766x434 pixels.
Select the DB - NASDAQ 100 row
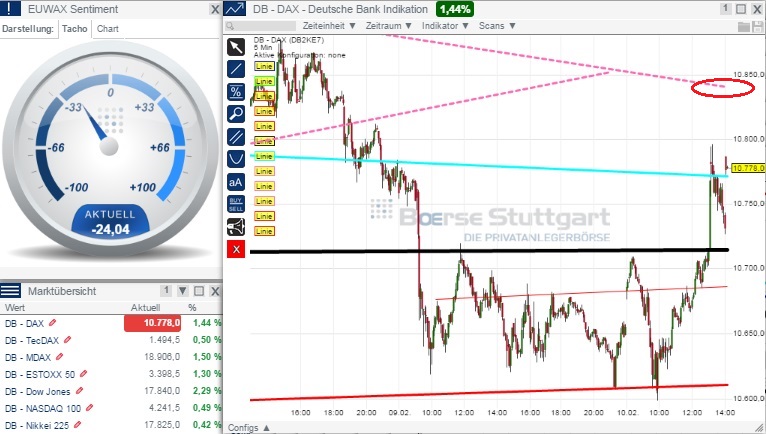(111, 408)
